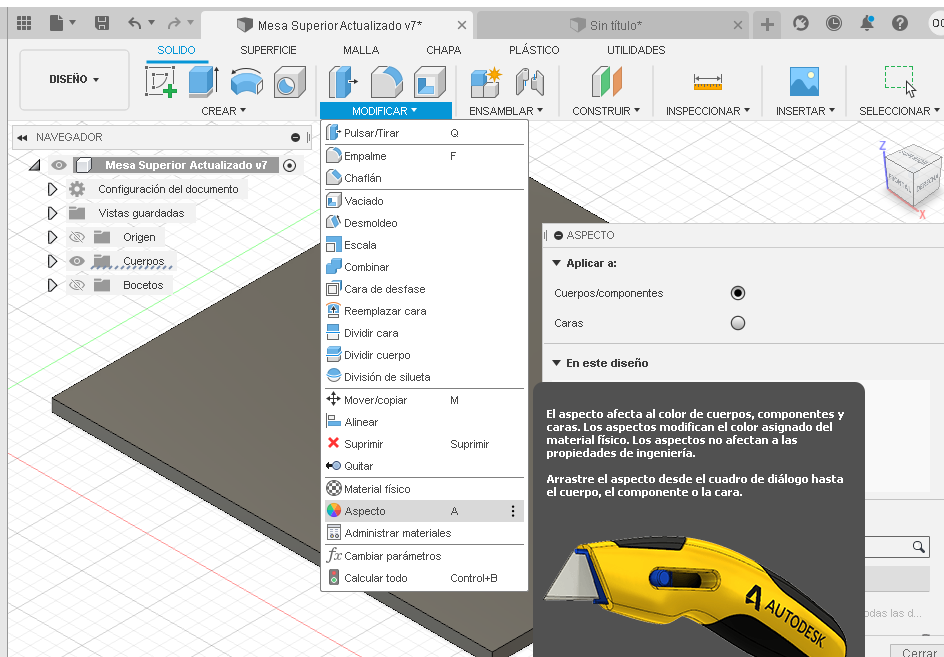Open the Job Status clock icon
944x657 pixels.
834,23
